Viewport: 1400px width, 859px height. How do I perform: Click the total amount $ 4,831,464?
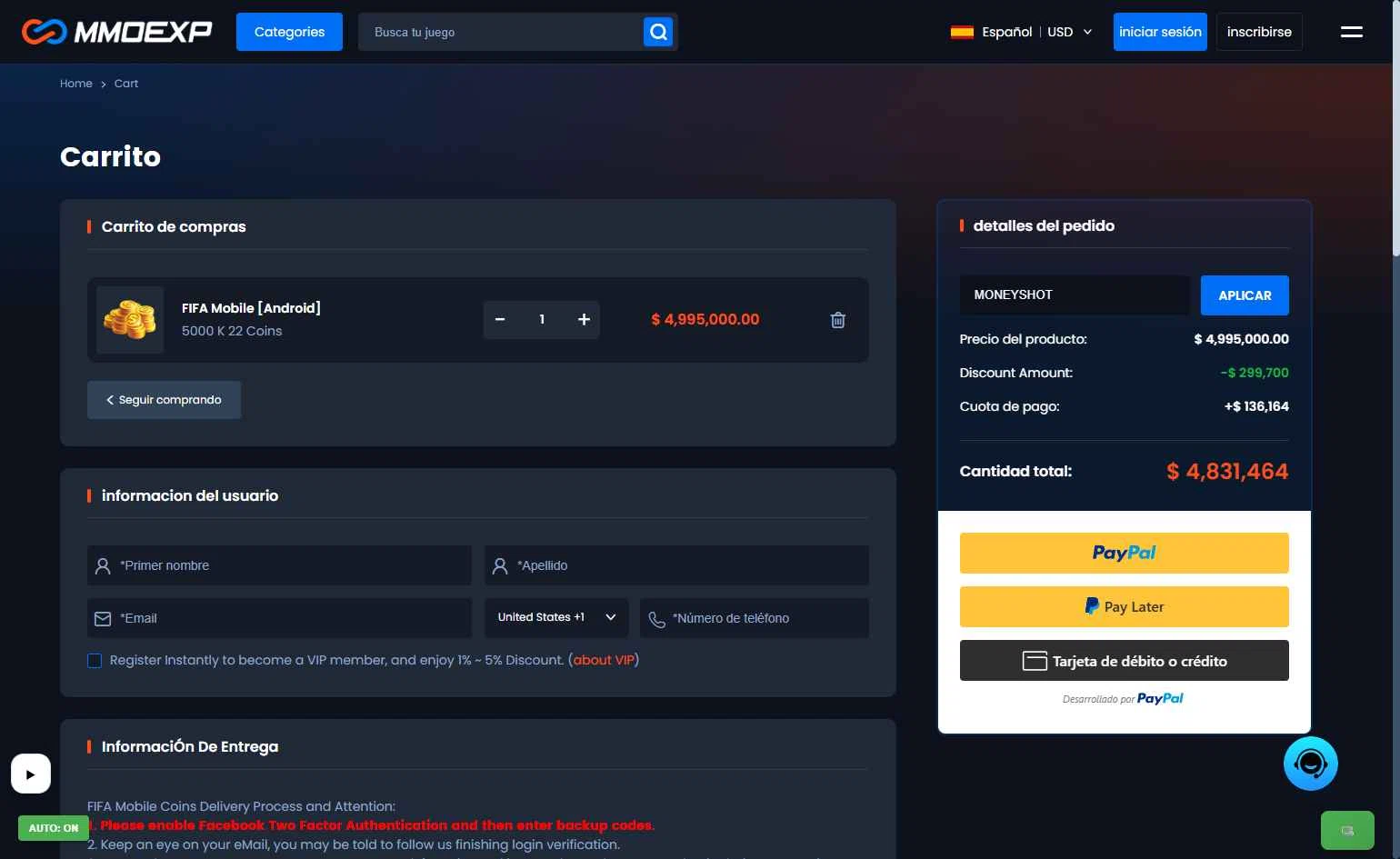pyautogui.click(x=1227, y=471)
